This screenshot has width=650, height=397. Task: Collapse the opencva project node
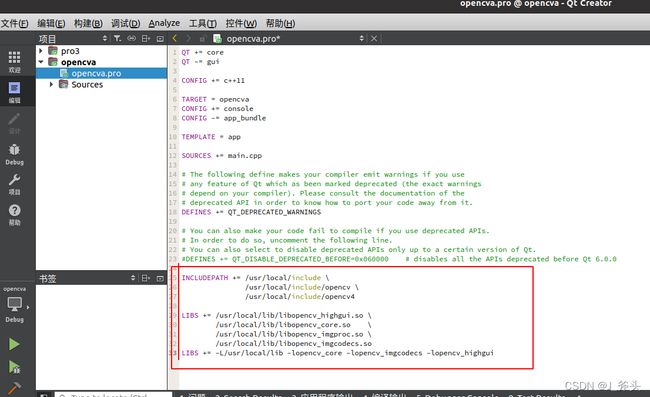pos(41,62)
